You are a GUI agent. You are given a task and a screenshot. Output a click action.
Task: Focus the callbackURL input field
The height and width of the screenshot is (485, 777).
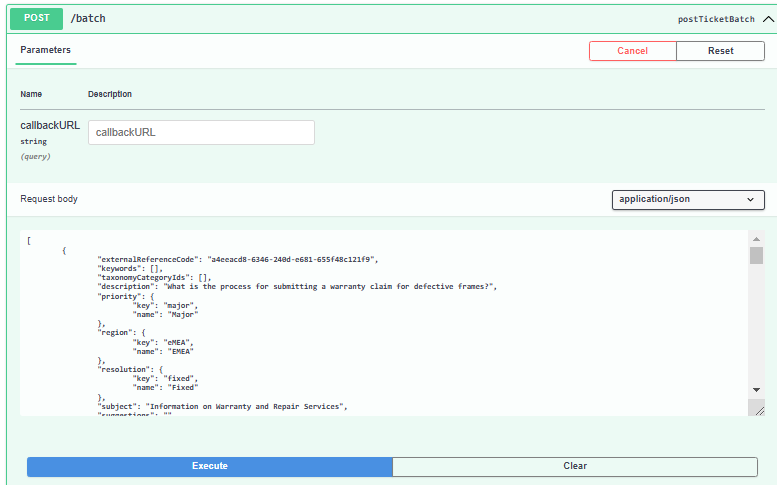click(201, 132)
